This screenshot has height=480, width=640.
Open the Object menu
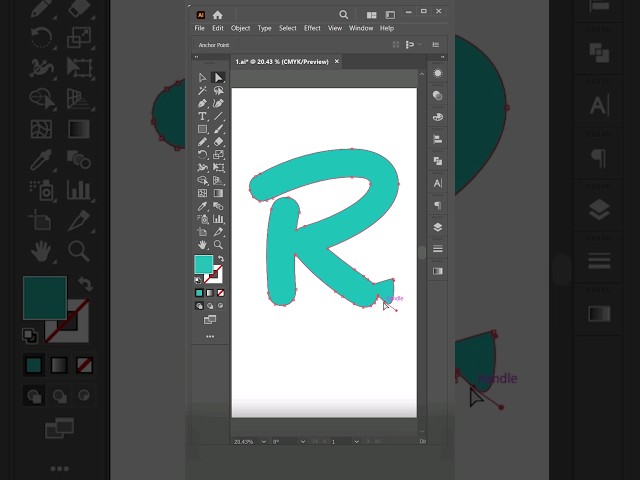[x=240, y=28]
